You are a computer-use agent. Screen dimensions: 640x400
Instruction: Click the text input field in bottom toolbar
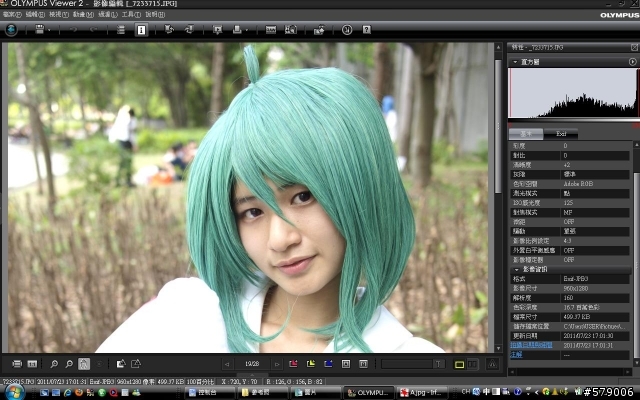[x=407, y=364]
